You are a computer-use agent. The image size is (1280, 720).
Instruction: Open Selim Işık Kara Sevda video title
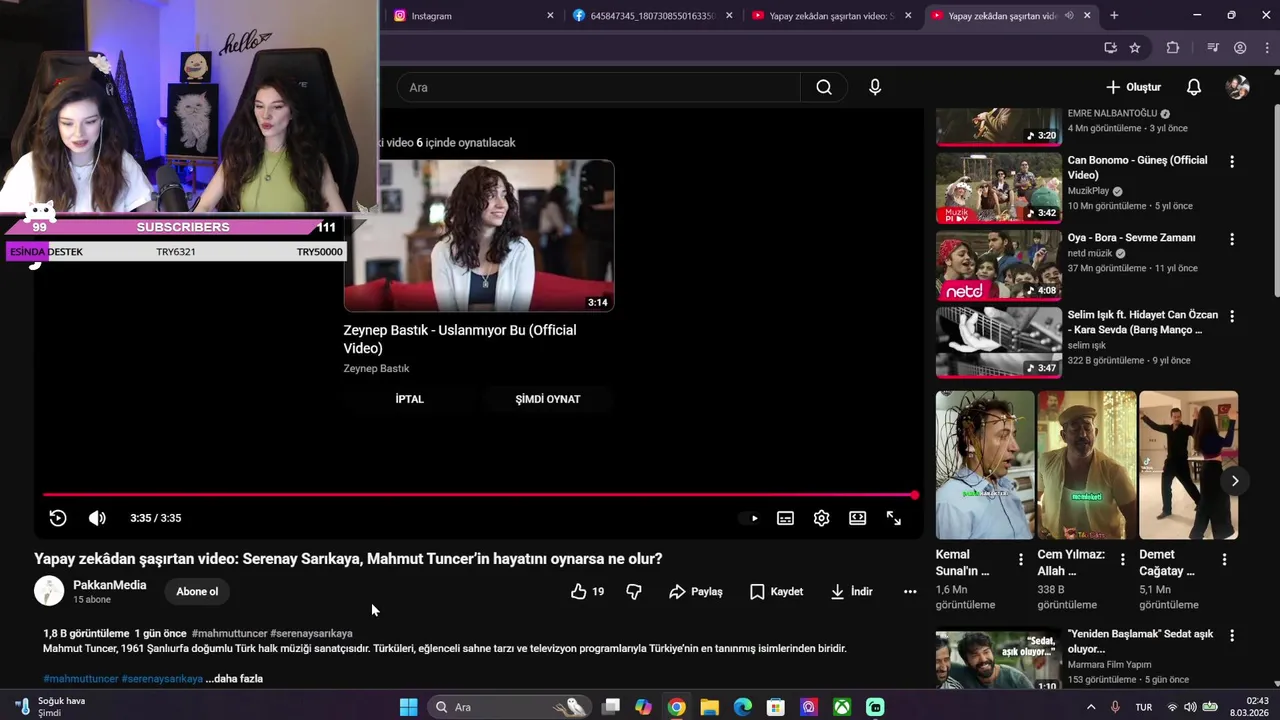(1143, 322)
